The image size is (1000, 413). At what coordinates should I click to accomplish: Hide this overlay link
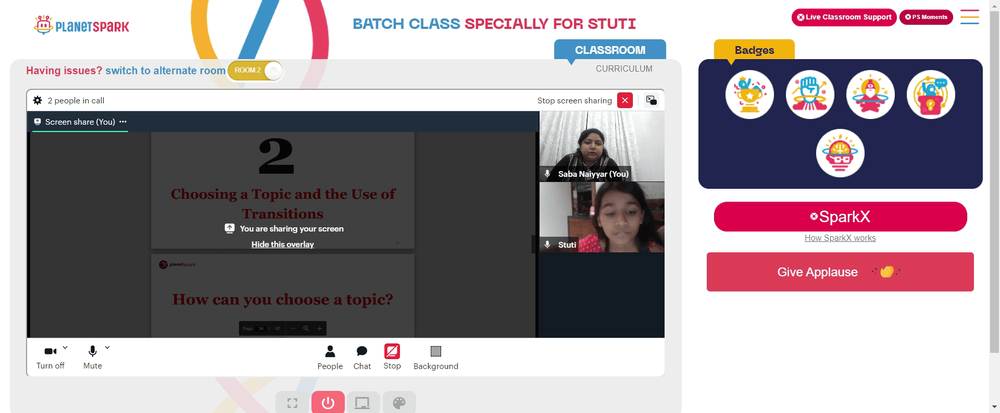(x=283, y=244)
